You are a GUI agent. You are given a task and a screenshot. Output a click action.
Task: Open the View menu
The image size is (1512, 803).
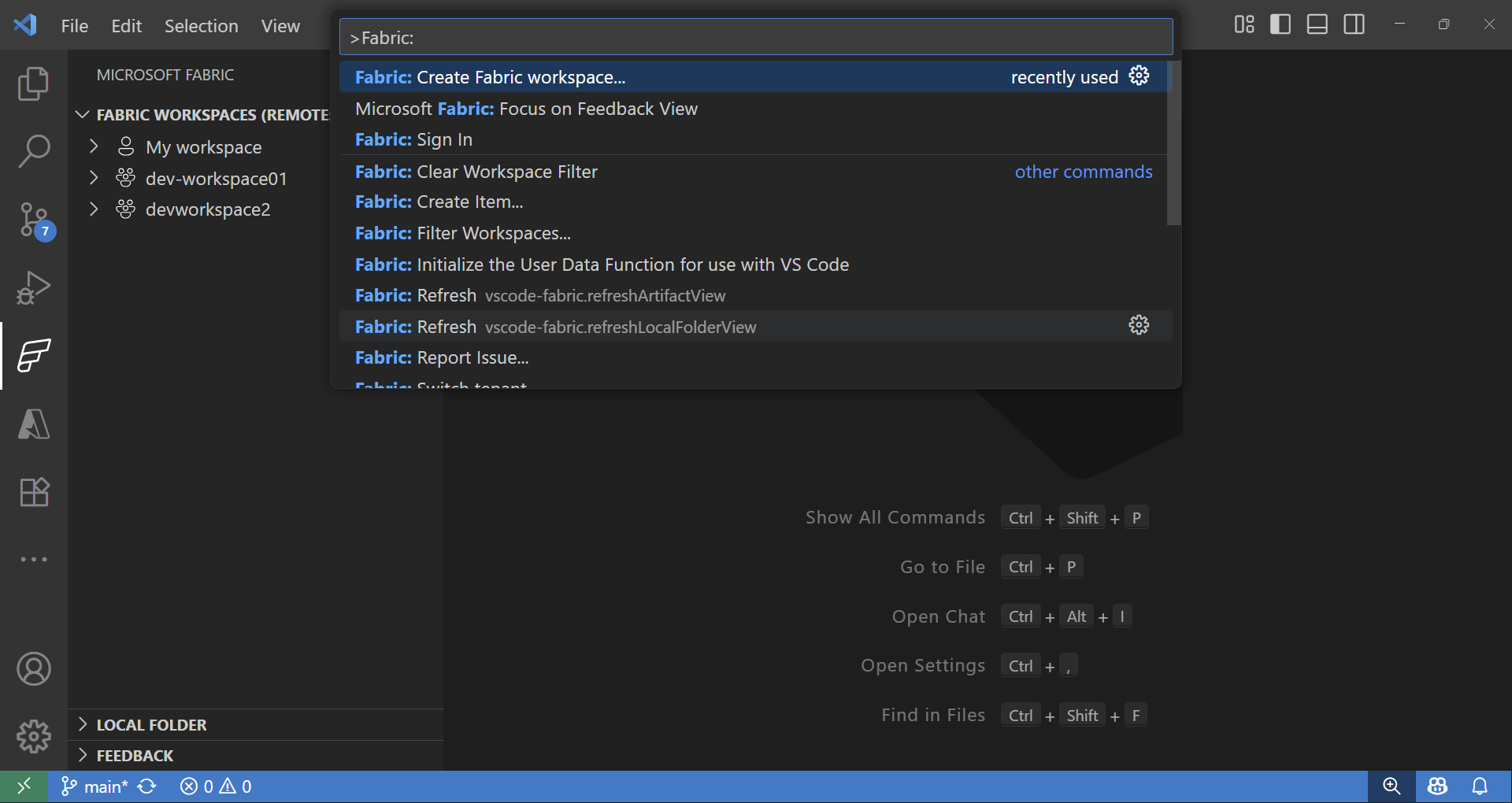tap(280, 26)
